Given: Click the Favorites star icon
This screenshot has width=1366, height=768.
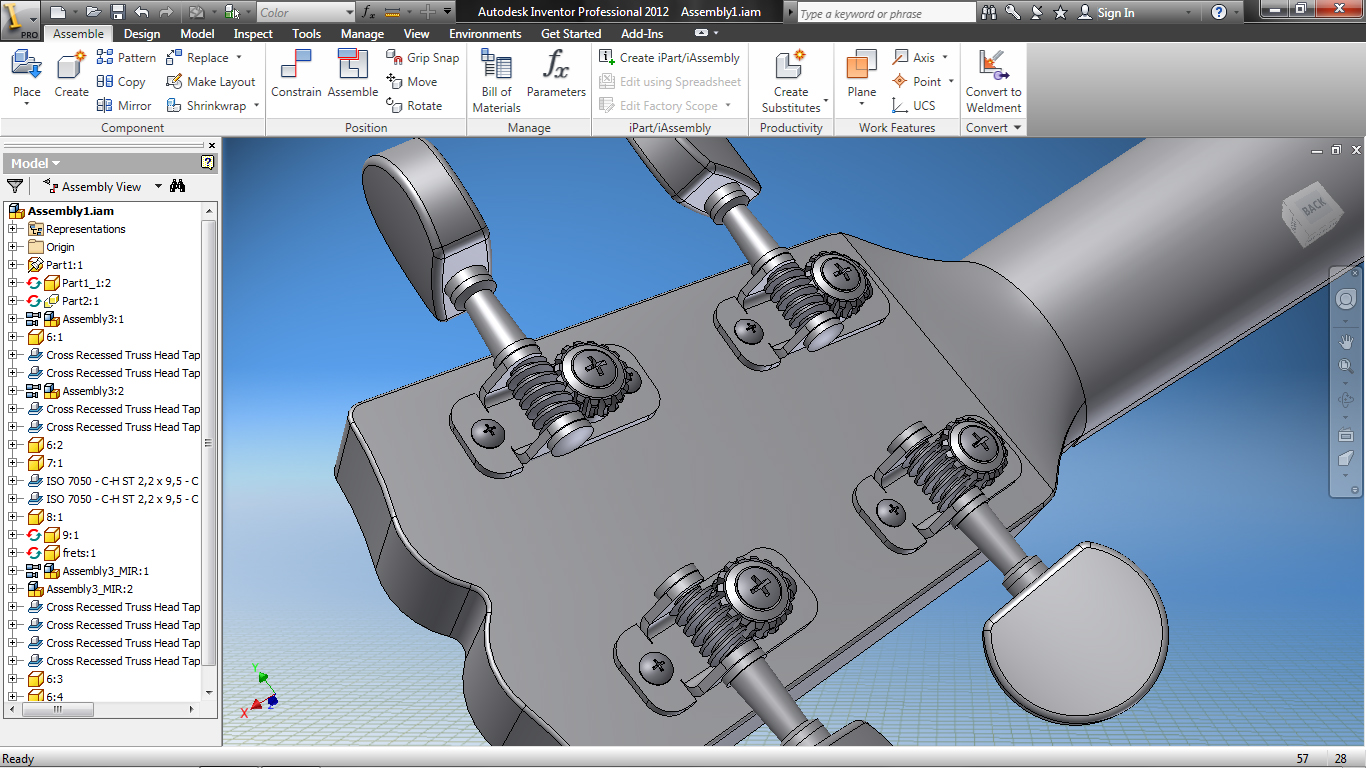Looking at the screenshot, I should click(x=1060, y=13).
